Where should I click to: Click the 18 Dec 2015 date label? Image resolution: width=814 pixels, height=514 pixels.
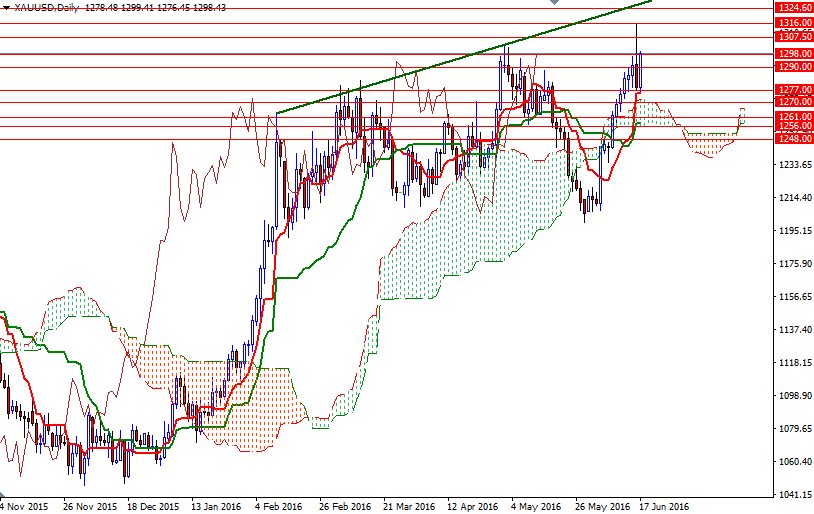(x=153, y=506)
